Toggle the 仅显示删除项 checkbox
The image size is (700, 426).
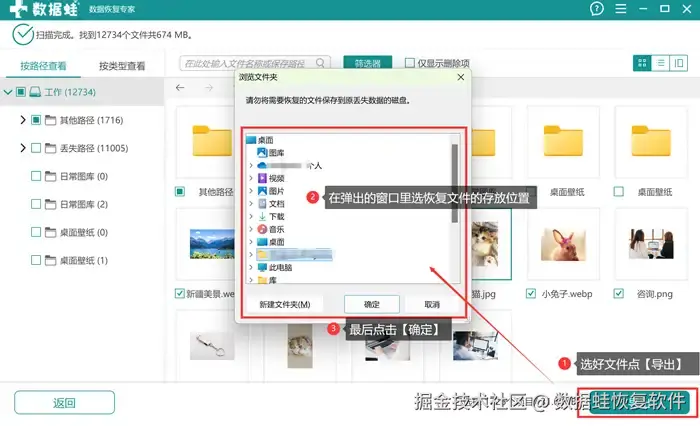click(x=409, y=63)
